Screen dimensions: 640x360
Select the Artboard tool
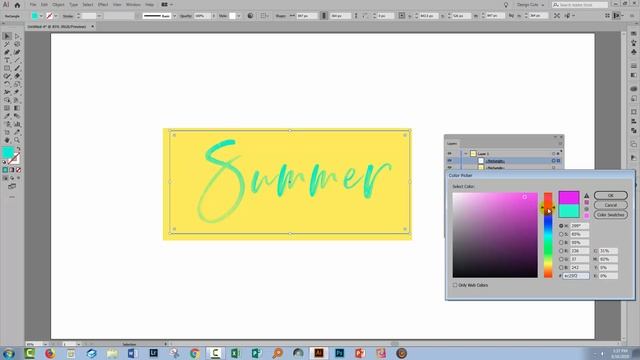tap(7, 132)
